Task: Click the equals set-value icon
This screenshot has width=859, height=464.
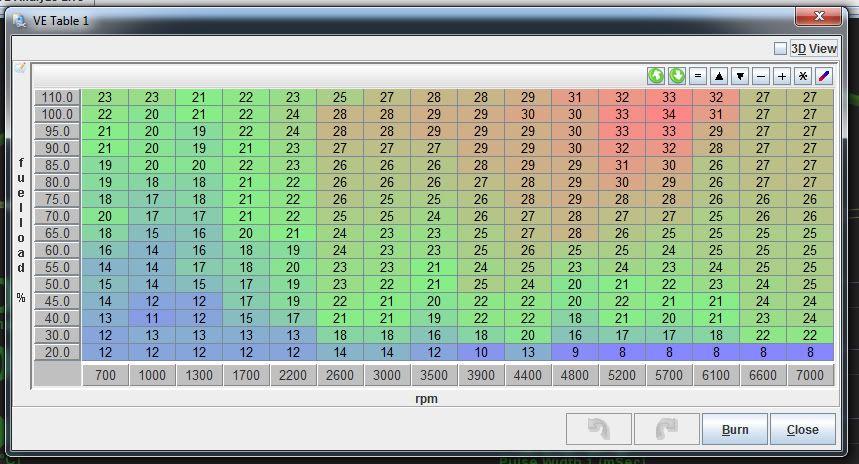Action: coord(698,76)
